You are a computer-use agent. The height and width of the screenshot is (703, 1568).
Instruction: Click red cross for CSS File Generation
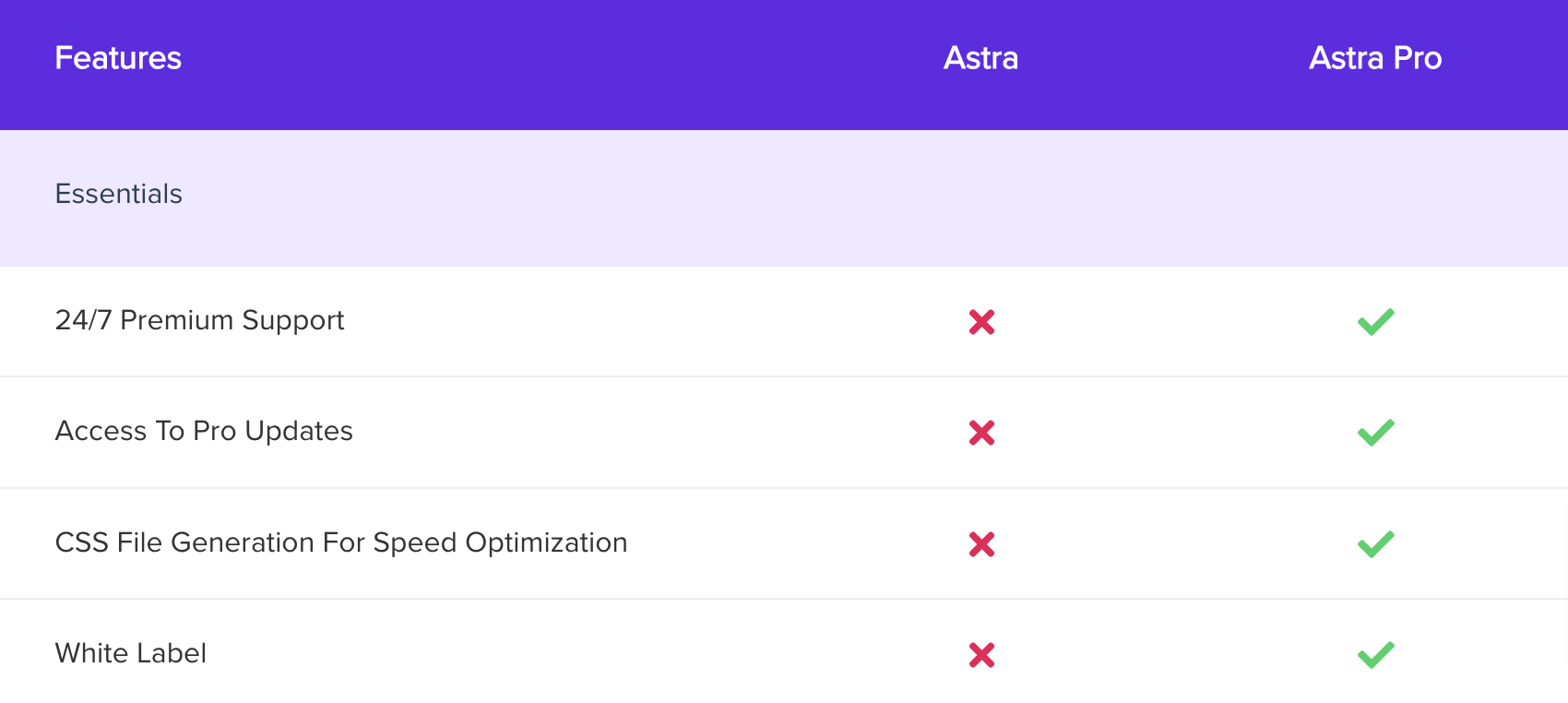point(981,544)
